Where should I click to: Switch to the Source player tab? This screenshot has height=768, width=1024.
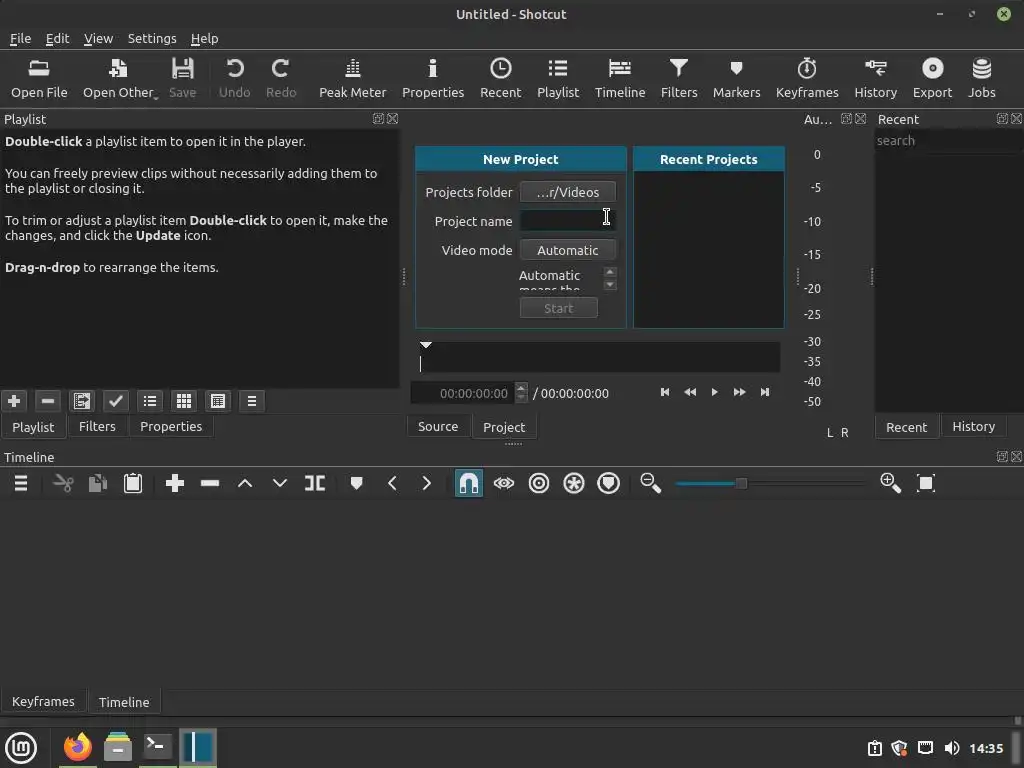[438, 426]
